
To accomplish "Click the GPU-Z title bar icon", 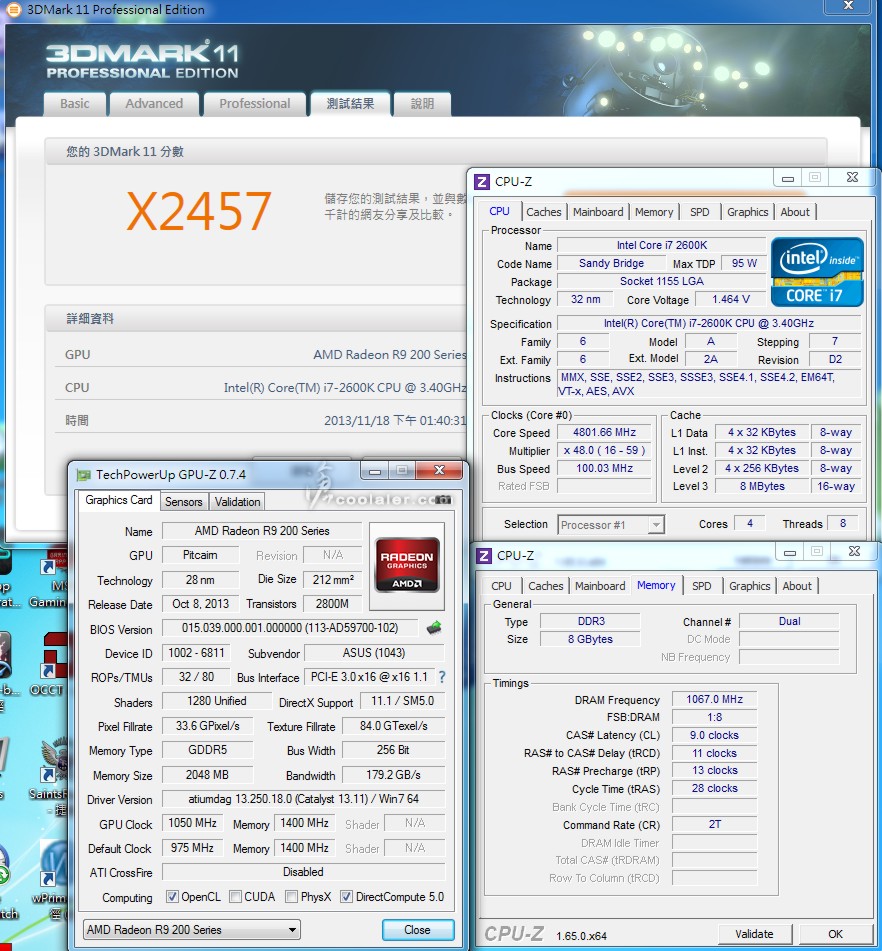I will pyautogui.click(x=83, y=475).
